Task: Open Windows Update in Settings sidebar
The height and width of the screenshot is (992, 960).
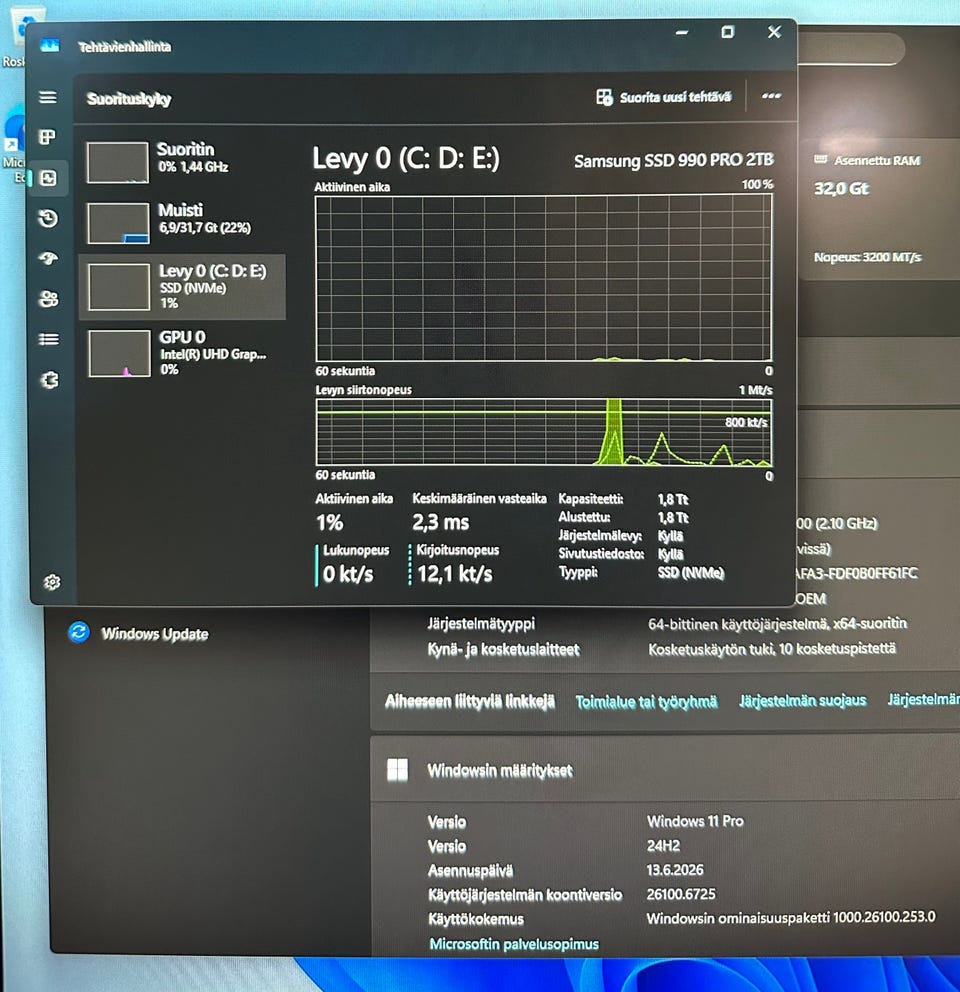Action: coord(154,633)
